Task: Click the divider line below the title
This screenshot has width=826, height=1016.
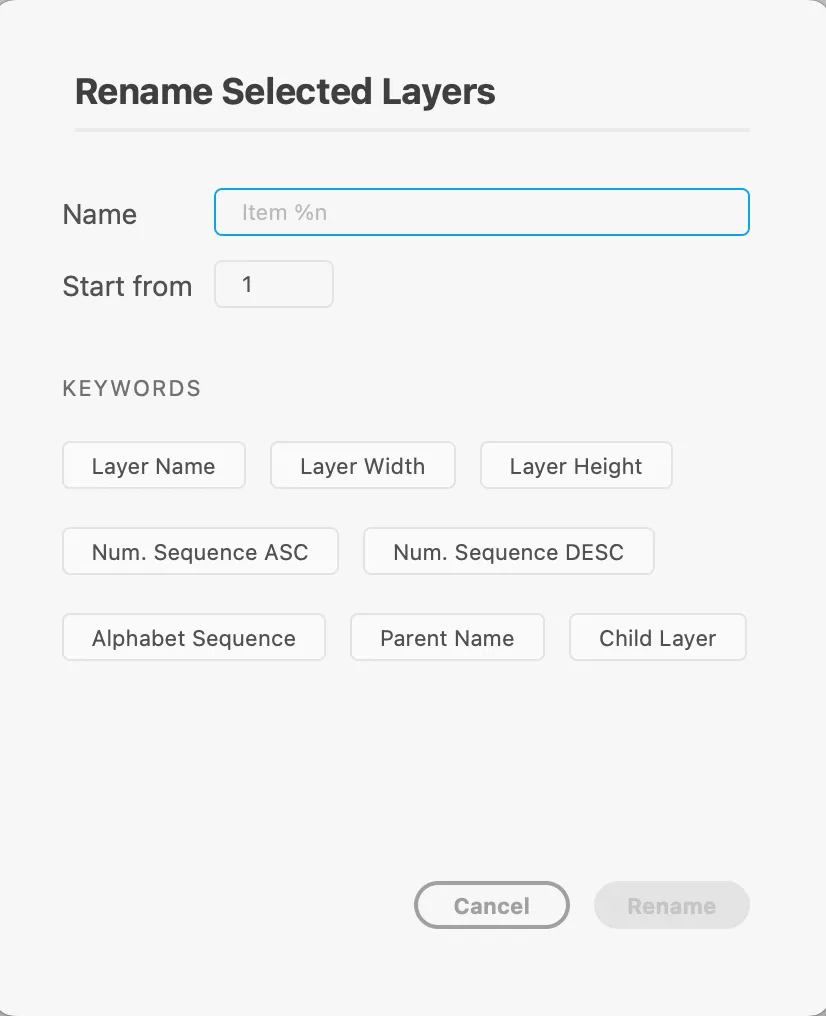Action: coord(412,130)
